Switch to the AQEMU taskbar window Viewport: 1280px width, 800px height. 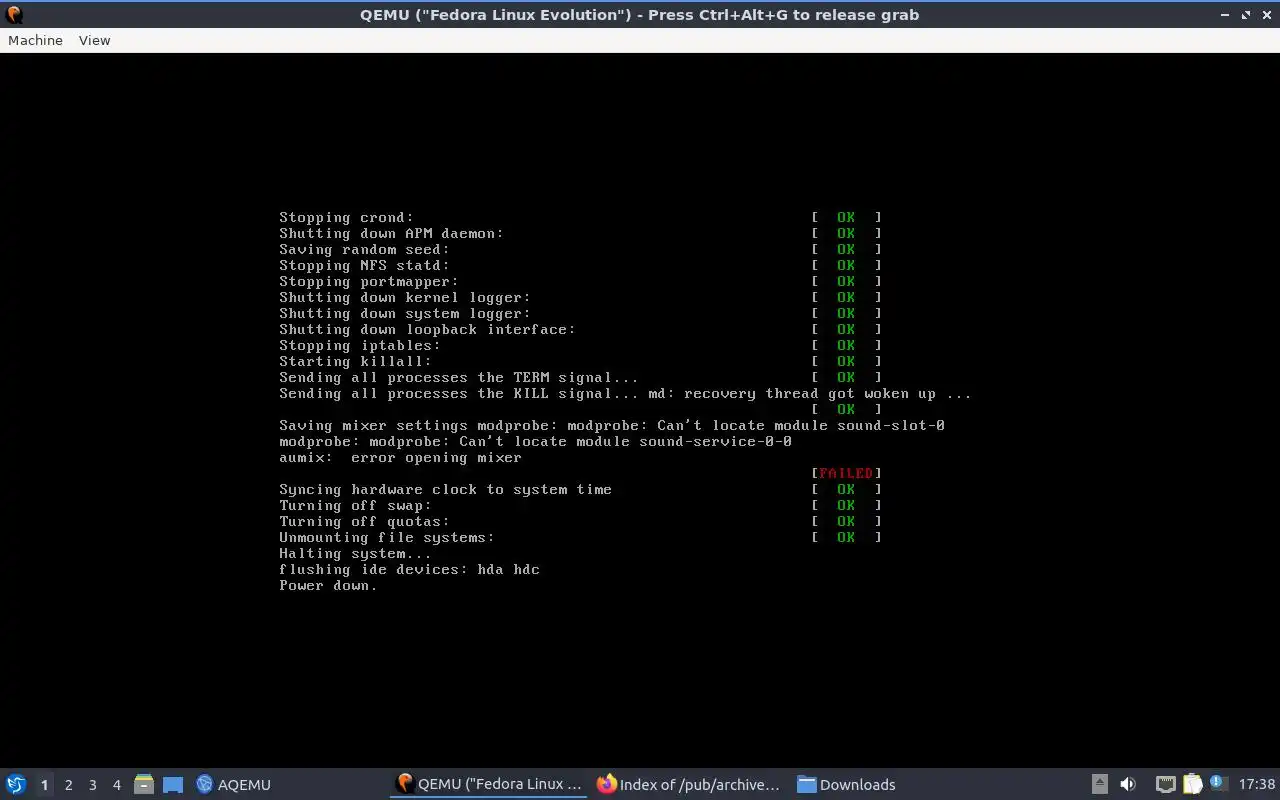[x=234, y=784]
